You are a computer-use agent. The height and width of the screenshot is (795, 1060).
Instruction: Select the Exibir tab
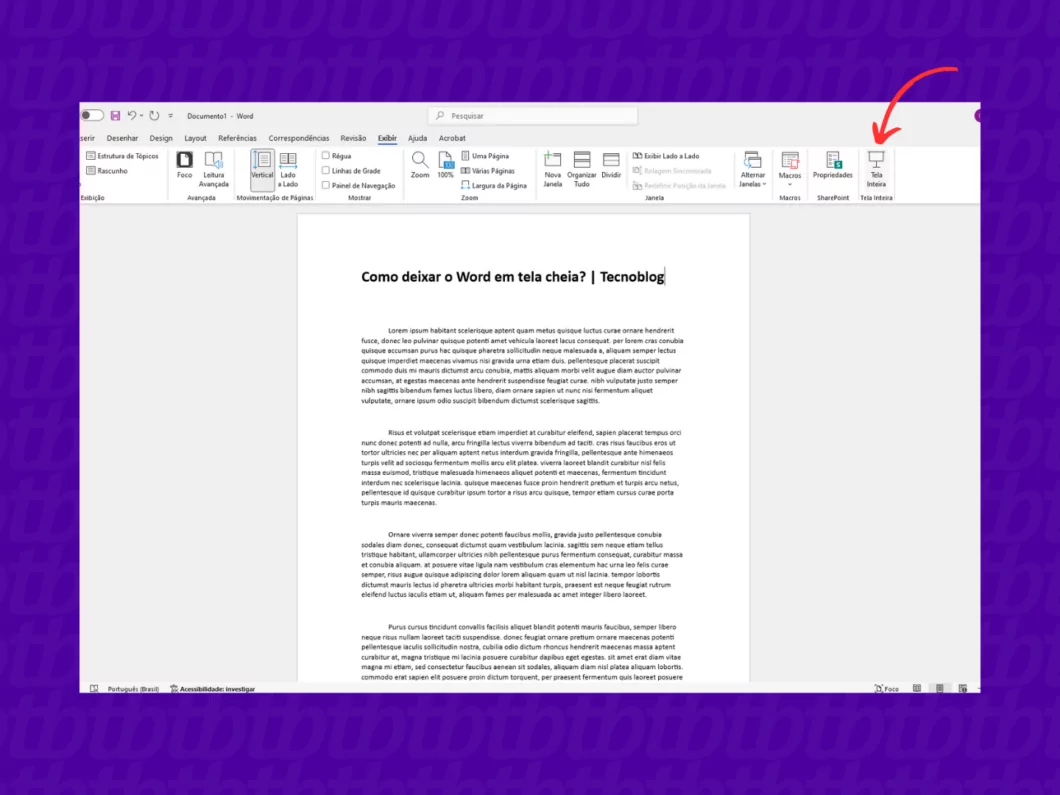[387, 138]
